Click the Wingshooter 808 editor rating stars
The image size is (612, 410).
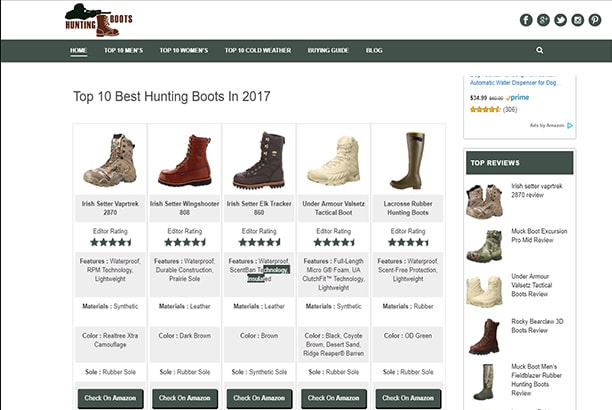pyautogui.click(x=185, y=242)
